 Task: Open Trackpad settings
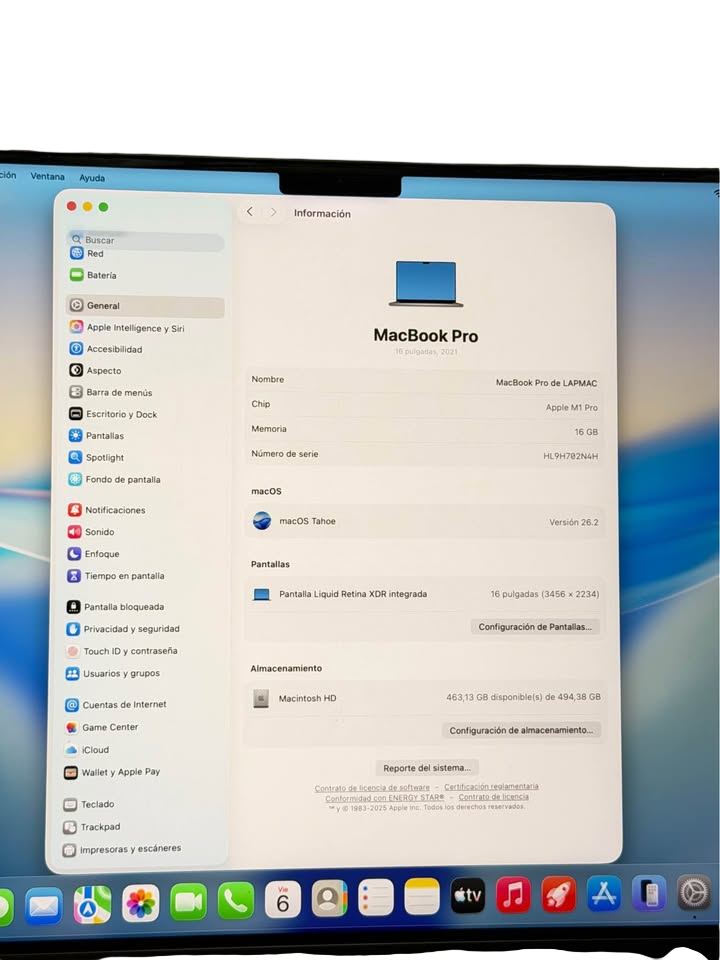(92, 827)
